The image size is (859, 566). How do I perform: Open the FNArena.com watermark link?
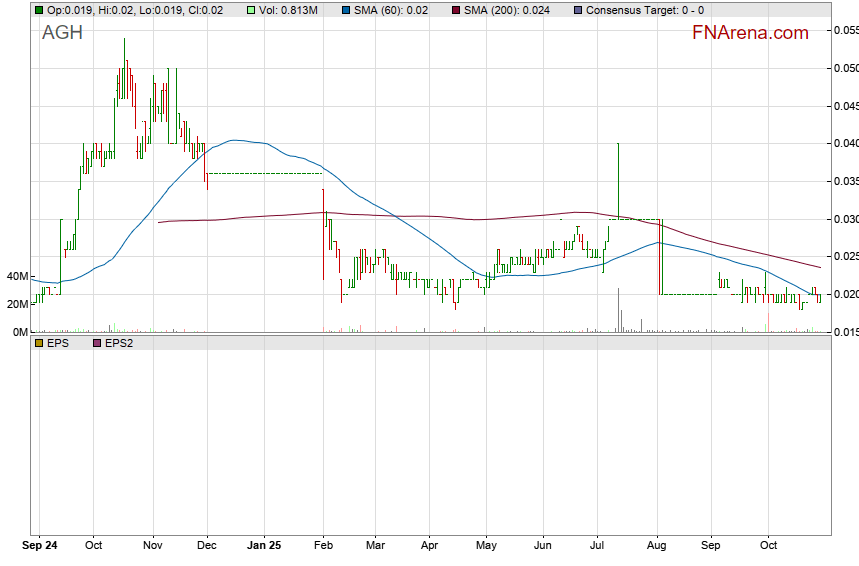click(x=749, y=33)
